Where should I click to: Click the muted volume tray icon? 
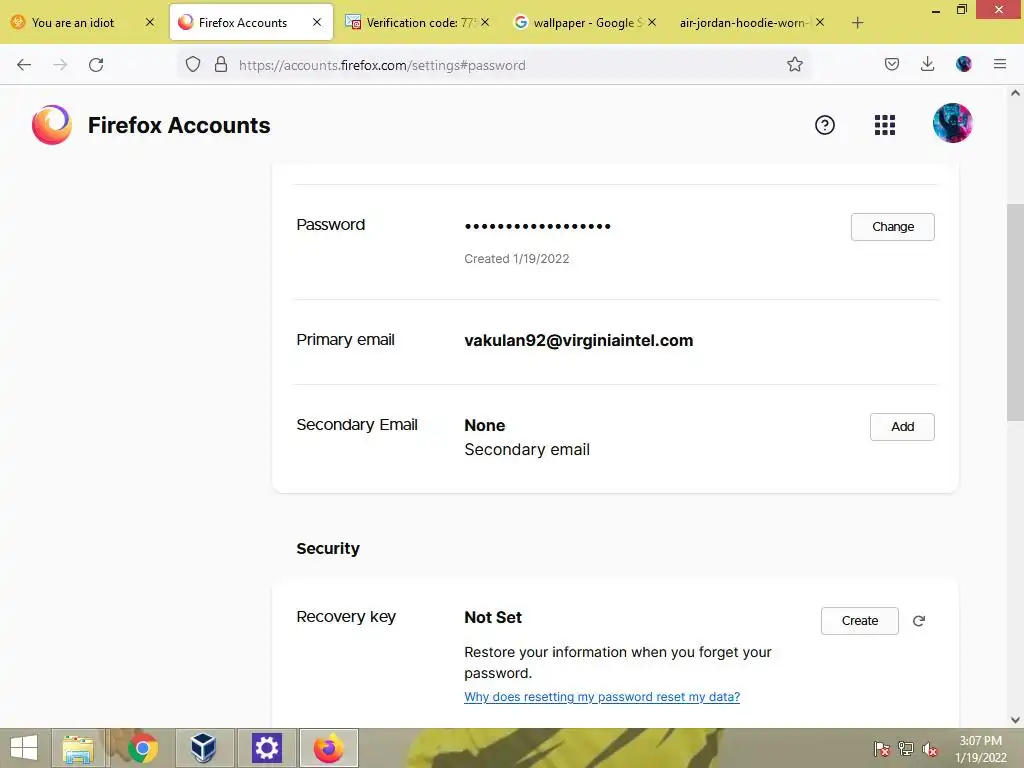pyautogui.click(x=930, y=749)
